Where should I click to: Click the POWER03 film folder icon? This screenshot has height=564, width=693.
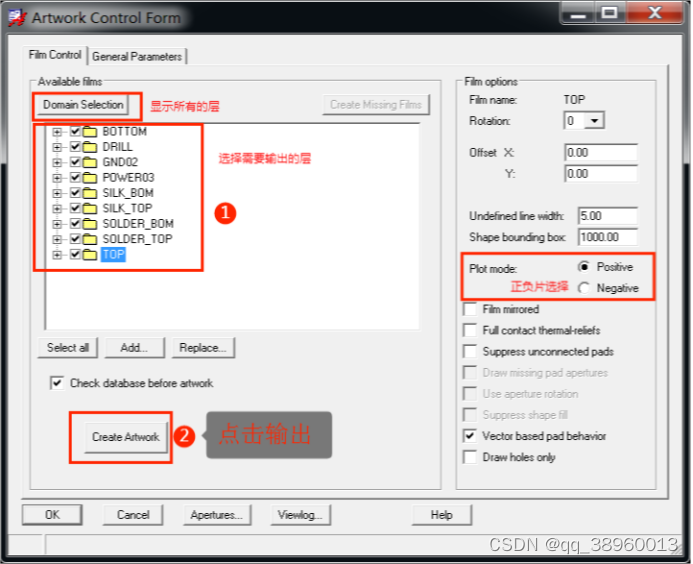[x=89, y=178]
